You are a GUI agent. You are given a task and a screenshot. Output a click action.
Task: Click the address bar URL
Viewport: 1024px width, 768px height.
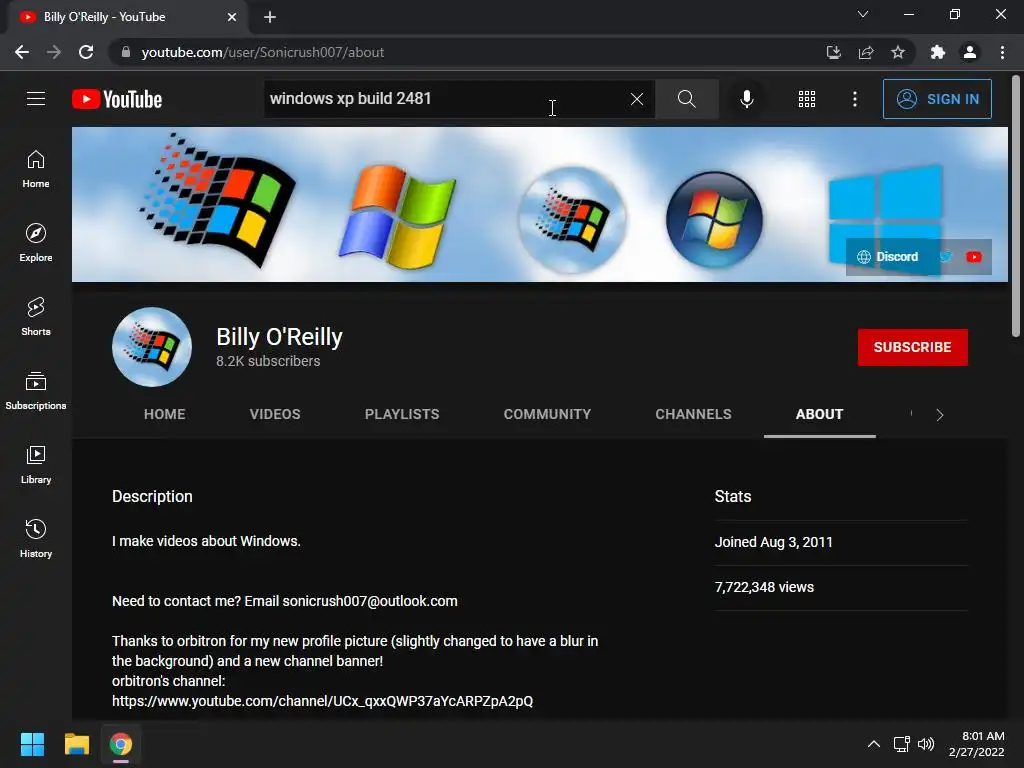pos(263,52)
